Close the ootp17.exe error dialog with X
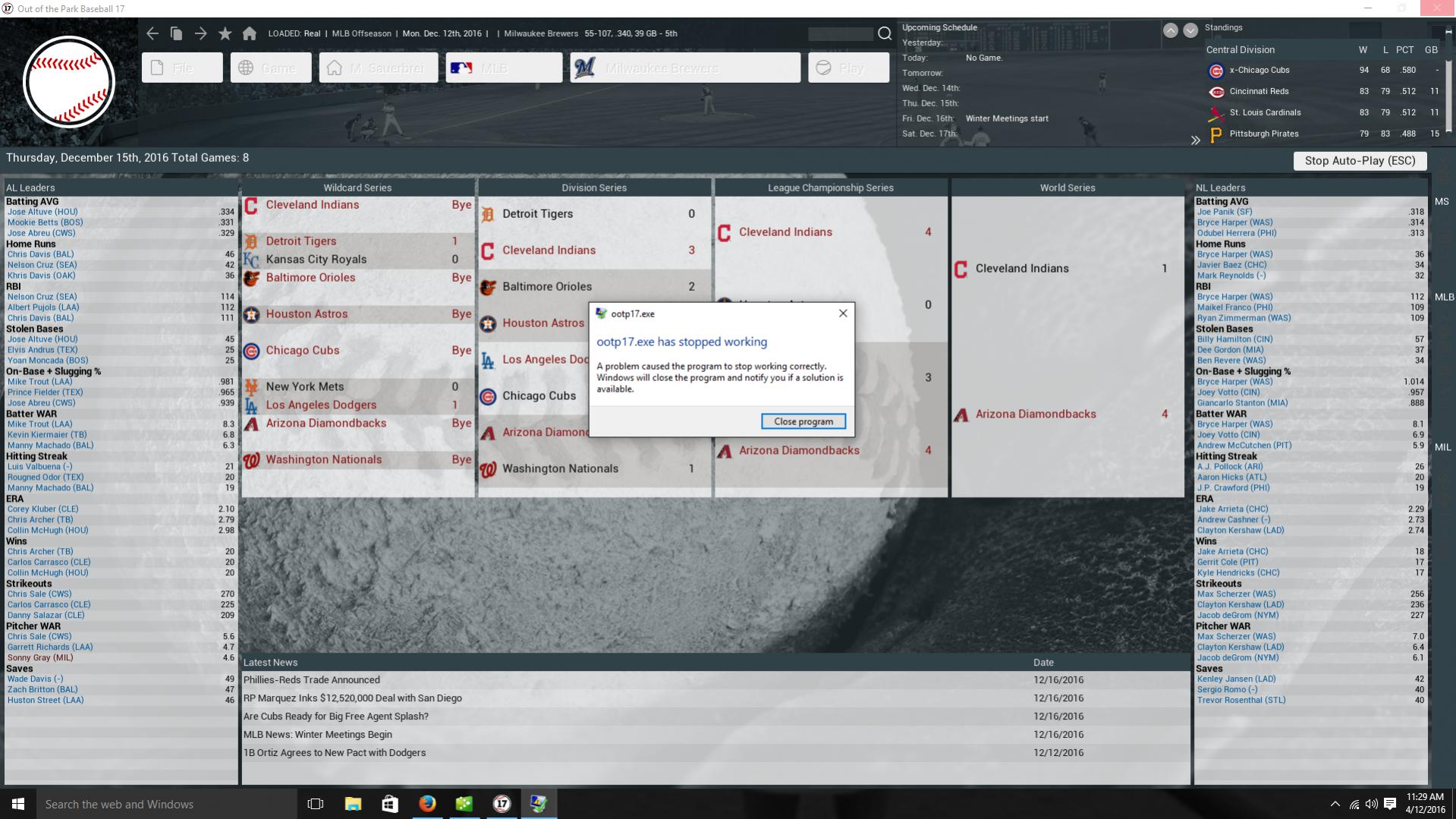 tap(842, 313)
